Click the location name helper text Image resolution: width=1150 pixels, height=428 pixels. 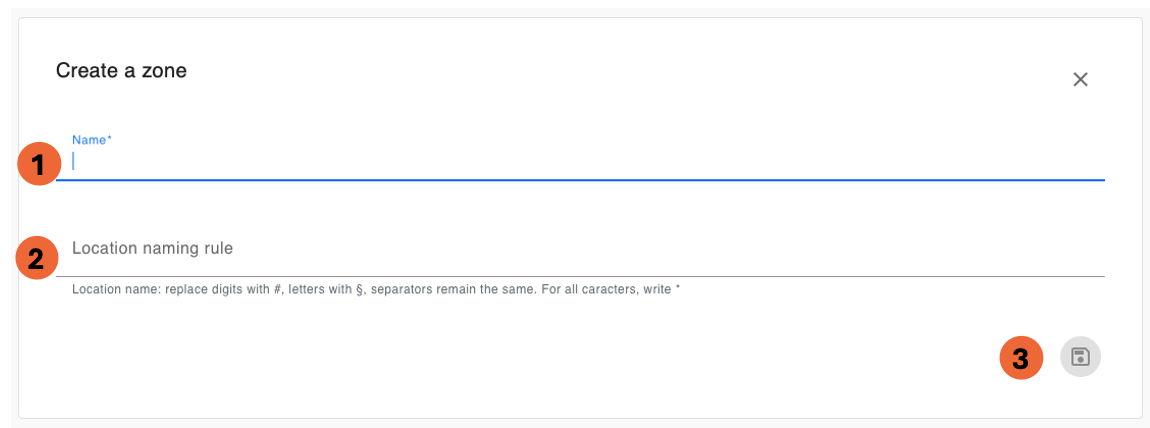pos(376,289)
